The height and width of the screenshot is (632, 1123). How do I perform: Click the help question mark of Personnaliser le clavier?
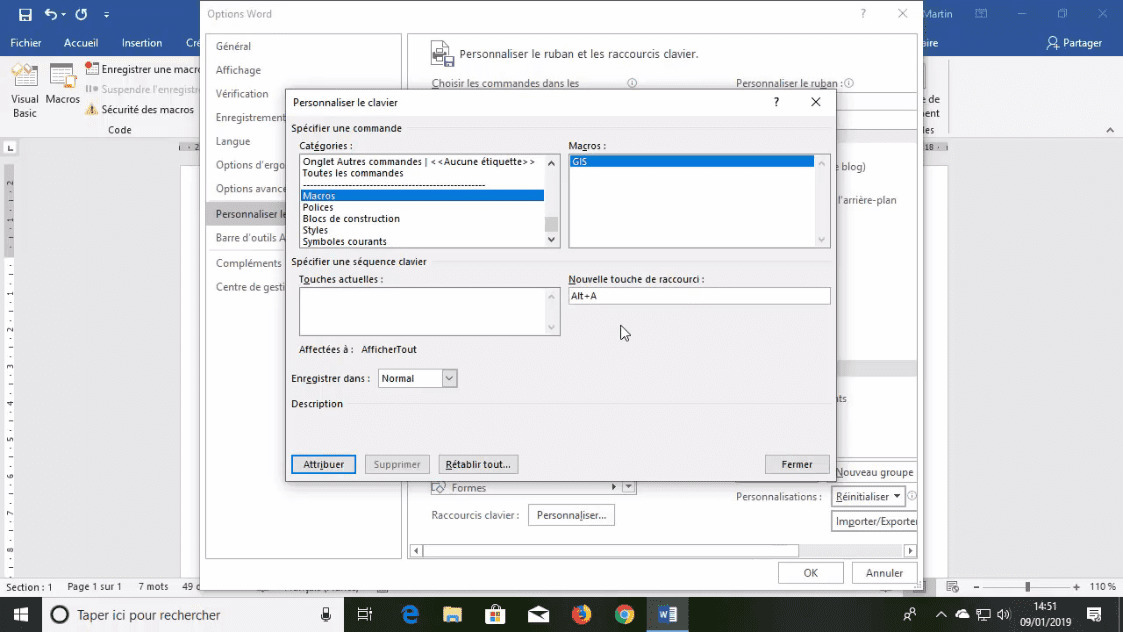tap(776, 102)
